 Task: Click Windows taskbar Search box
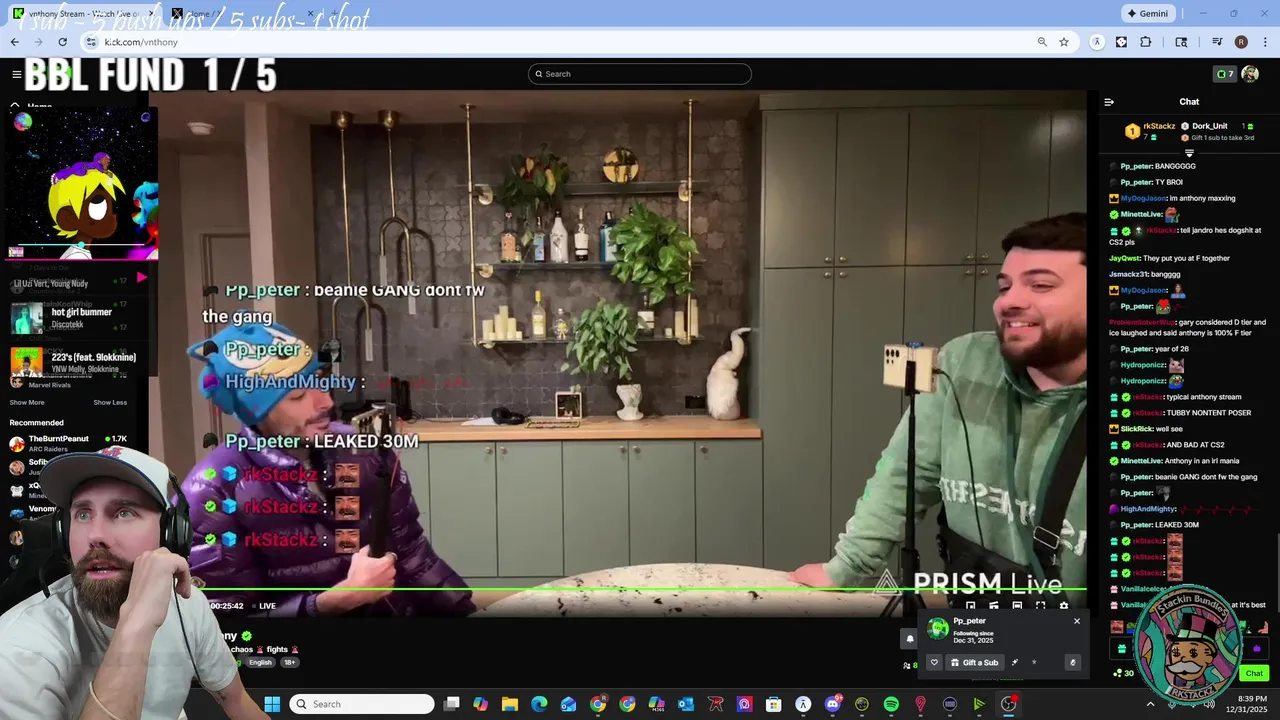(x=362, y=704)
